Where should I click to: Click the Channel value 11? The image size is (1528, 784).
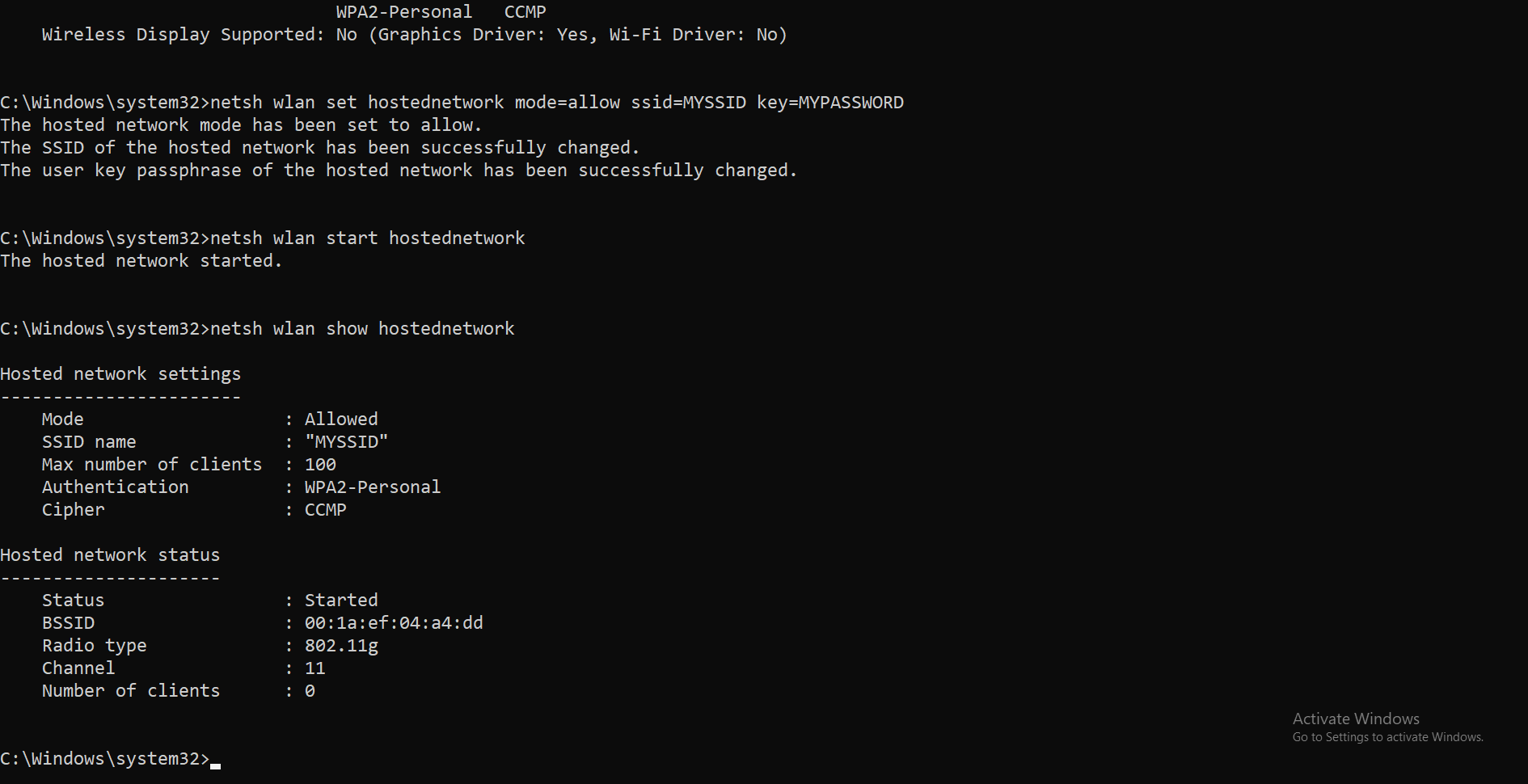point(314,668)
